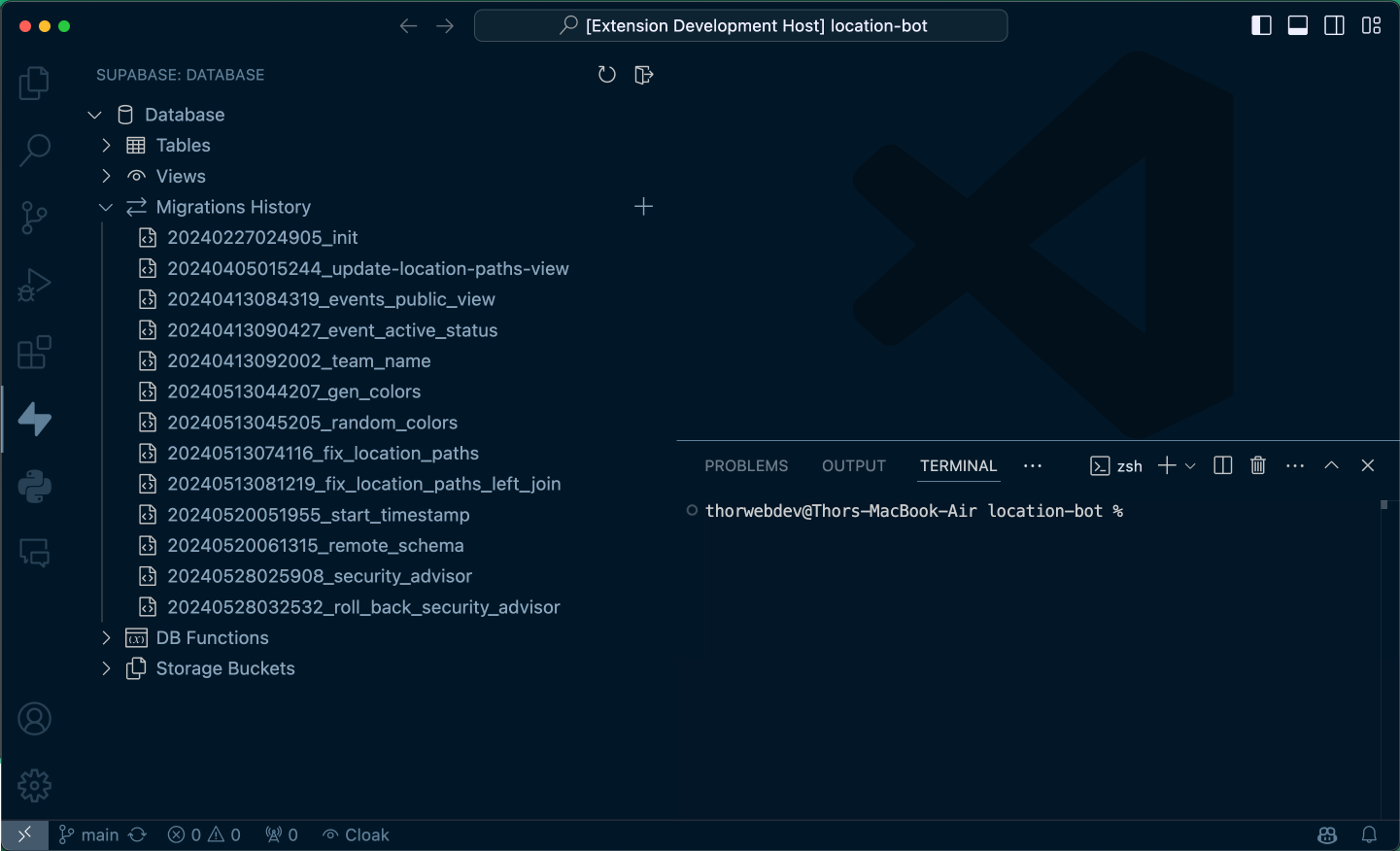Viewport: 1400px width, 851px height.
Task: Open the terminal launch profile dropdown
Action: [x=1190, y=466]
